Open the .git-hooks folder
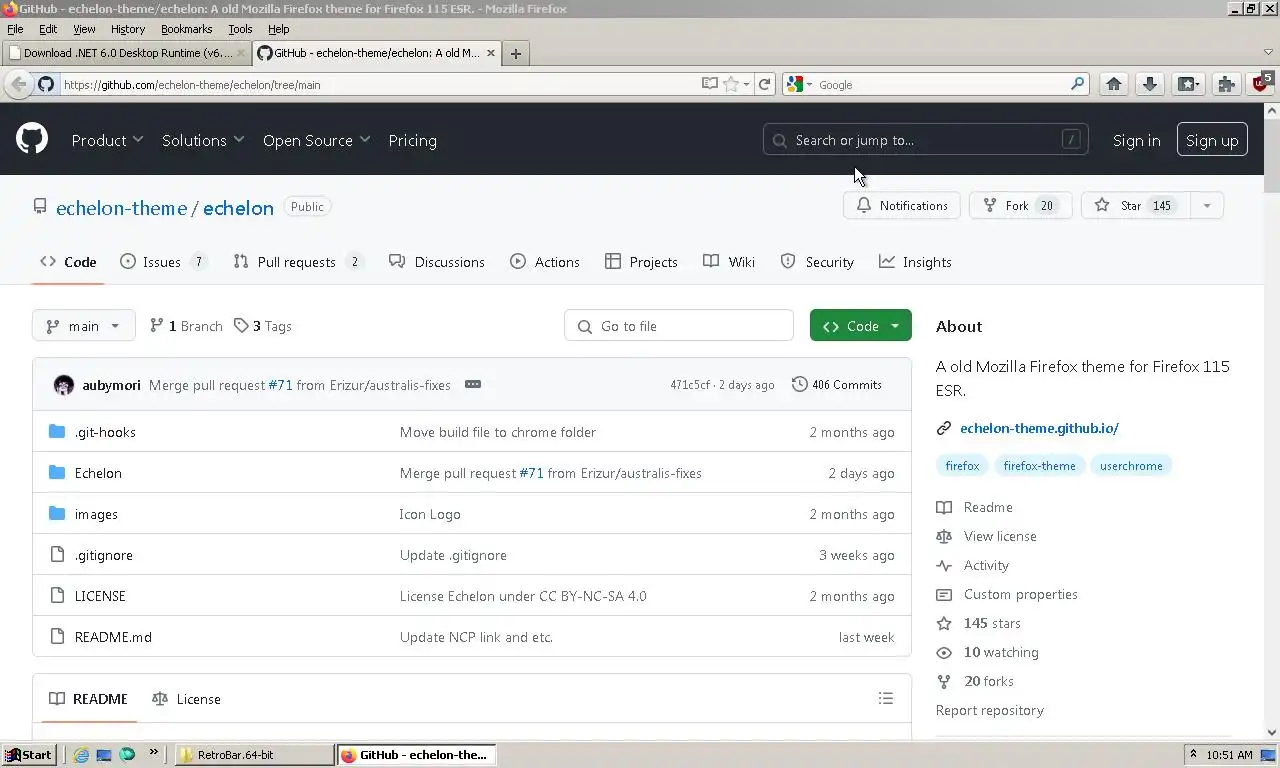 click(x=105, y=432)
